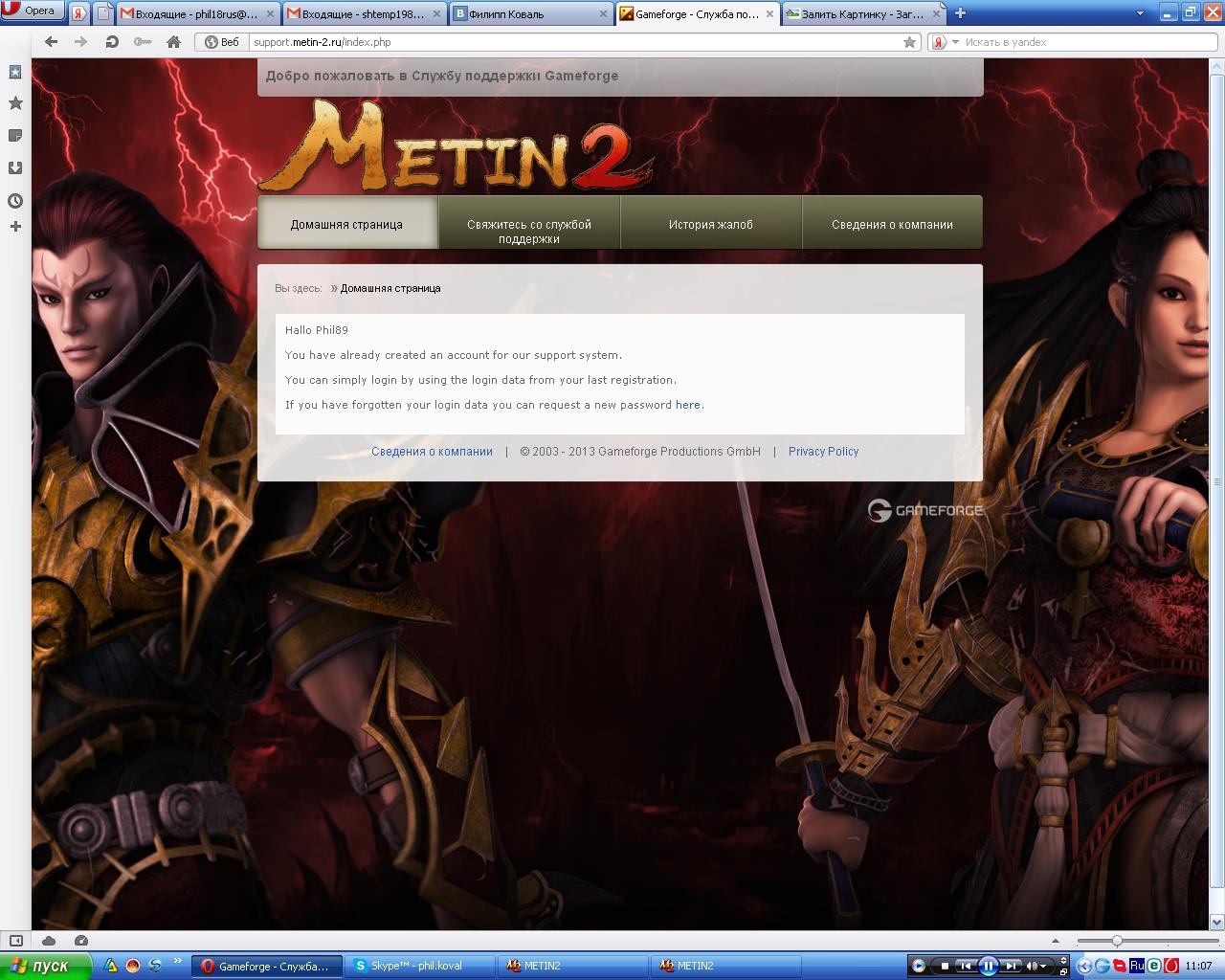Add a panel with the sidebar plus
This screenshot has width=1225, height=980.
click(x=15, y=227)
